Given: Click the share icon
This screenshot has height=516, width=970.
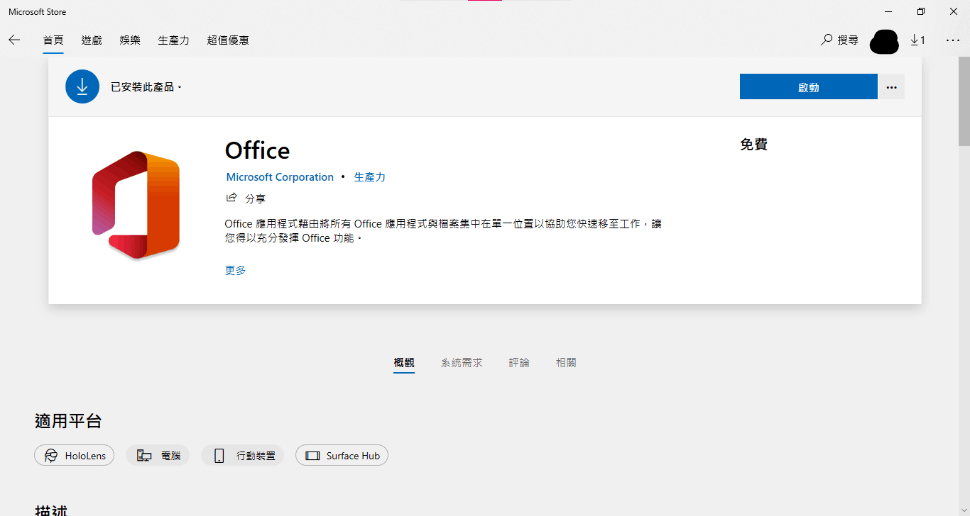Looking at the screenshot, I should [x=231, y=198].
